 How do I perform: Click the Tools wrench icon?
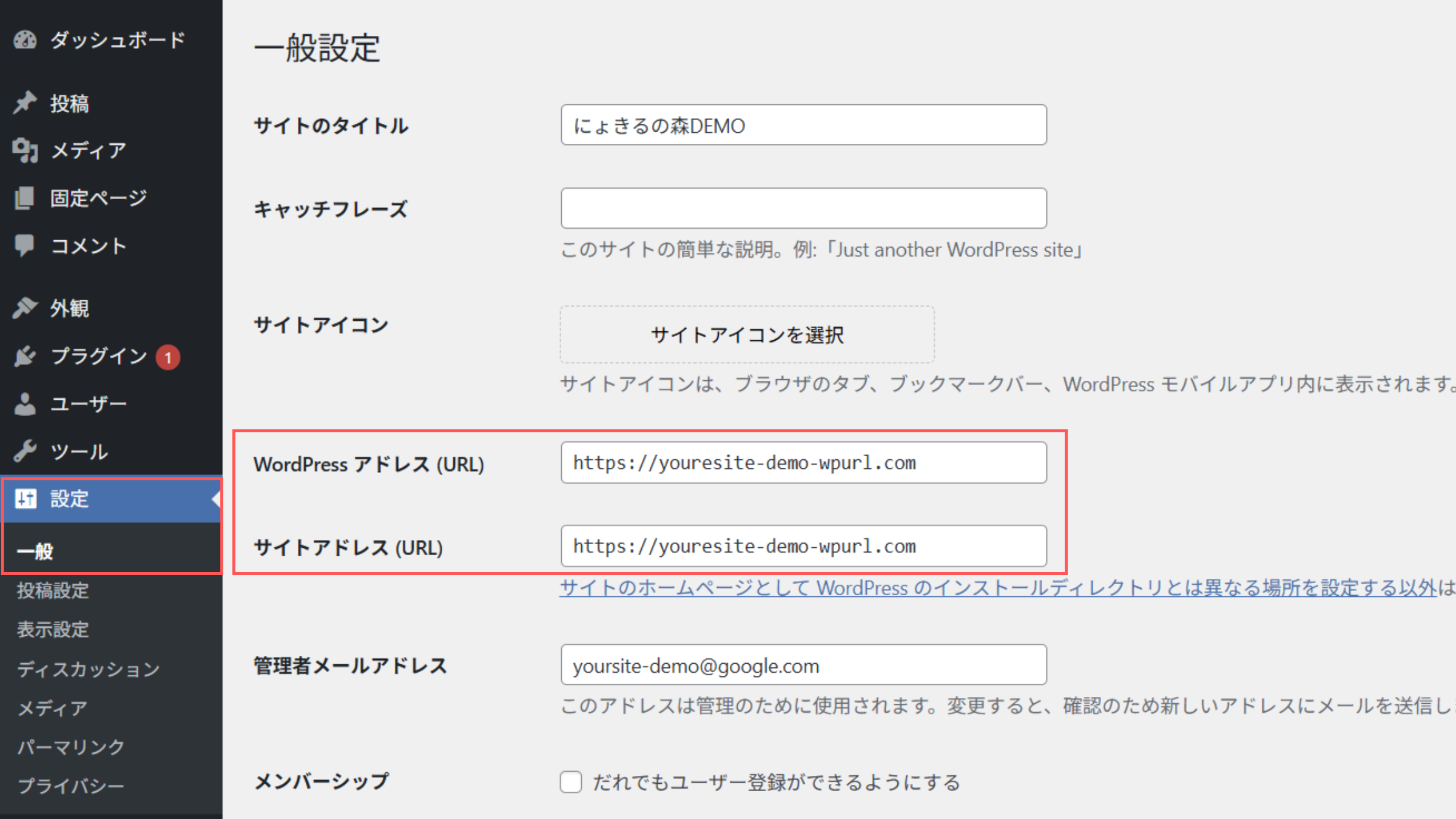point(25,451)
